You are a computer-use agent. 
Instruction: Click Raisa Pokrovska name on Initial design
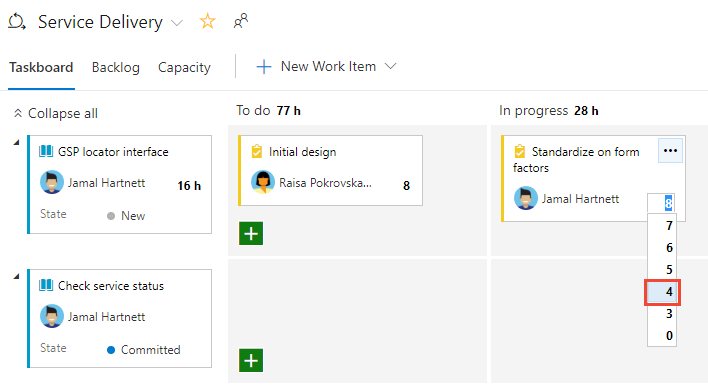click(325, 183)
